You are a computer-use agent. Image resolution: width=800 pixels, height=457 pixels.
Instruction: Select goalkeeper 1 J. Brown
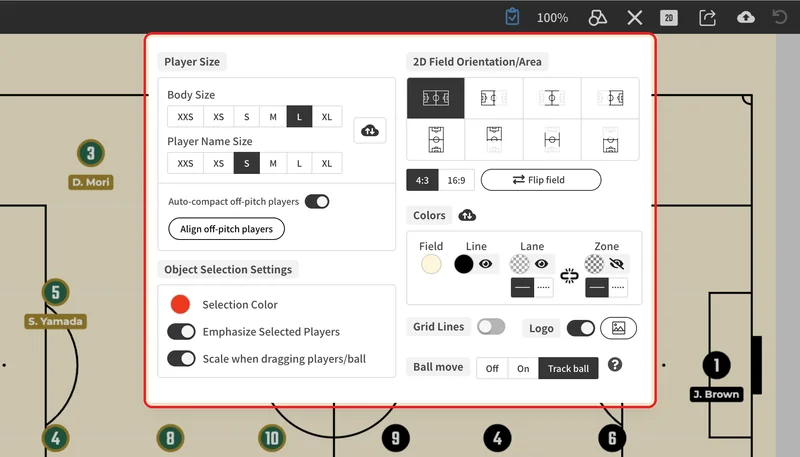click(716, 365)
